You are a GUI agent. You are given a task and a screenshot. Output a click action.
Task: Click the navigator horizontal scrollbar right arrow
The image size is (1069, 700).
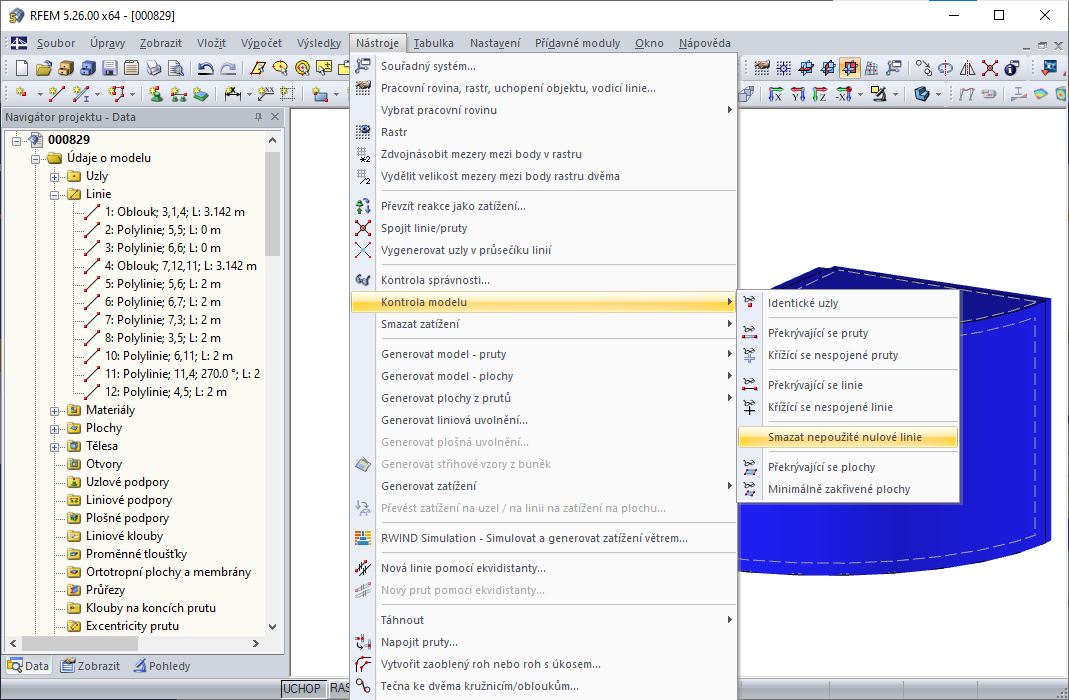point(256,643)
